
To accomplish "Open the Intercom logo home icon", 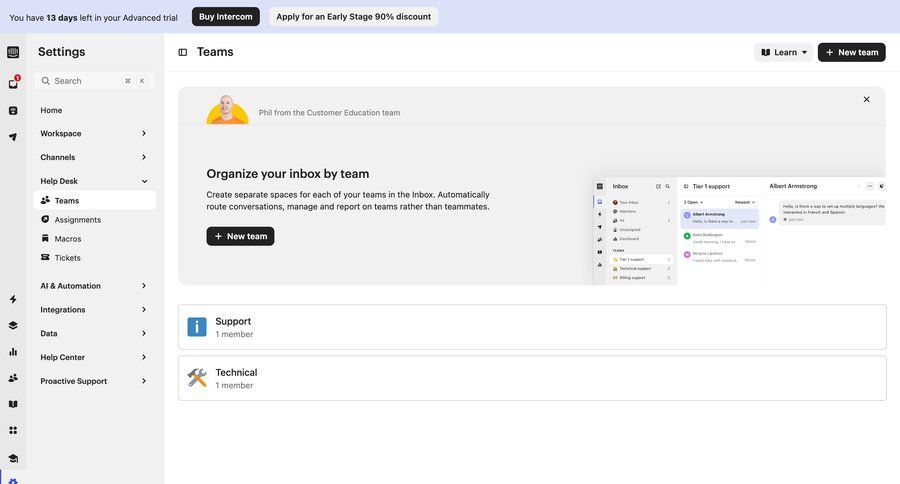I will (13, 52).
